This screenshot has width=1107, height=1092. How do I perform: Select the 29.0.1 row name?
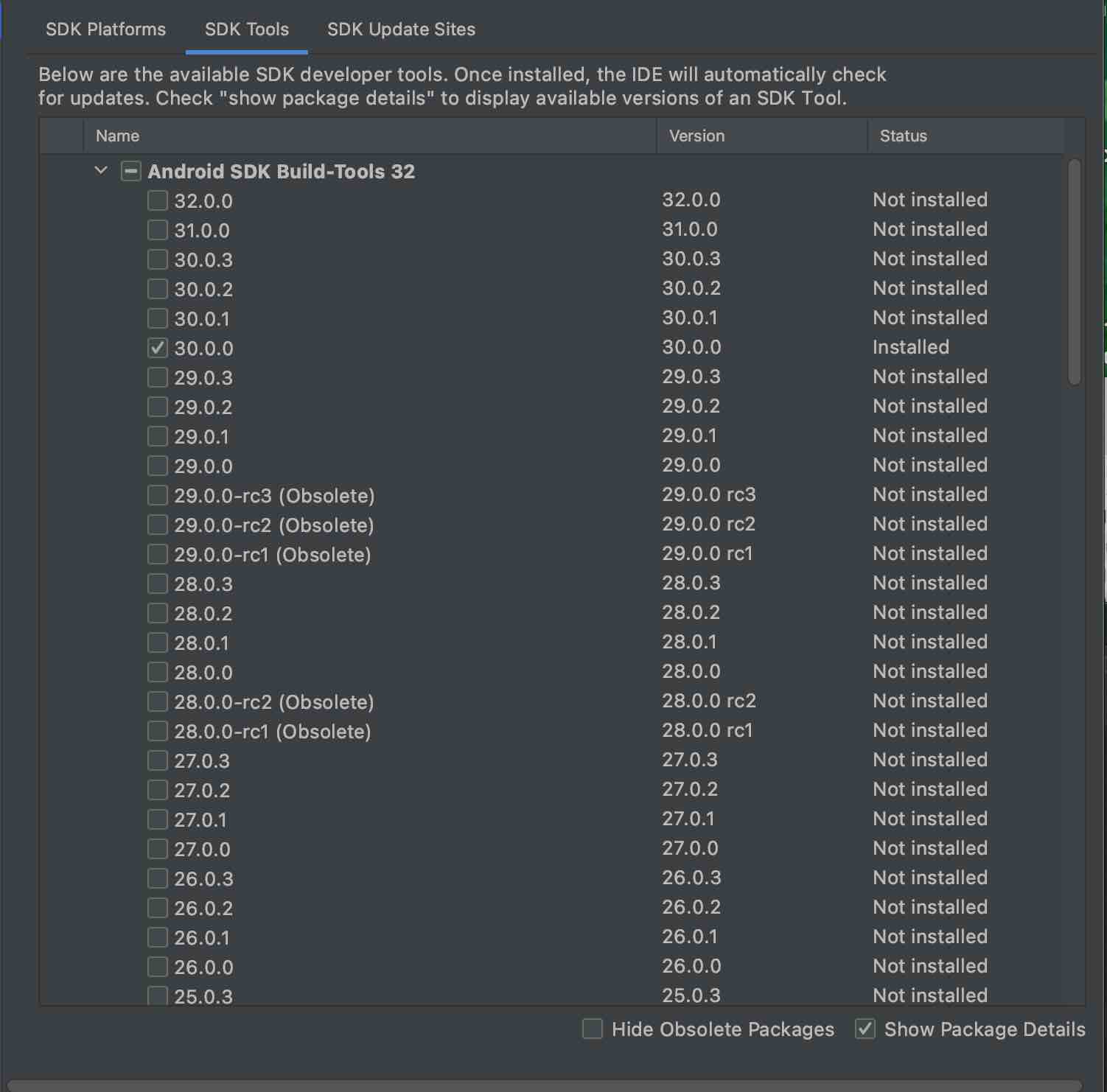[x=202, y=437]
